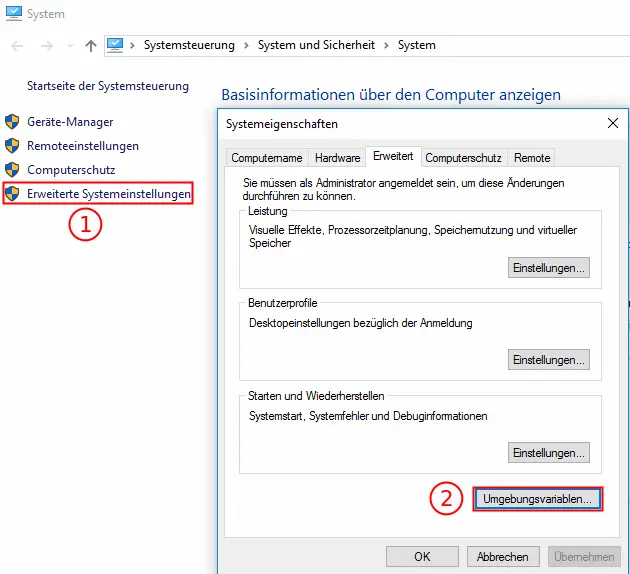The image size is (630, 574).
Task: Cancel with the Abbrechen button
Action: 503,557
